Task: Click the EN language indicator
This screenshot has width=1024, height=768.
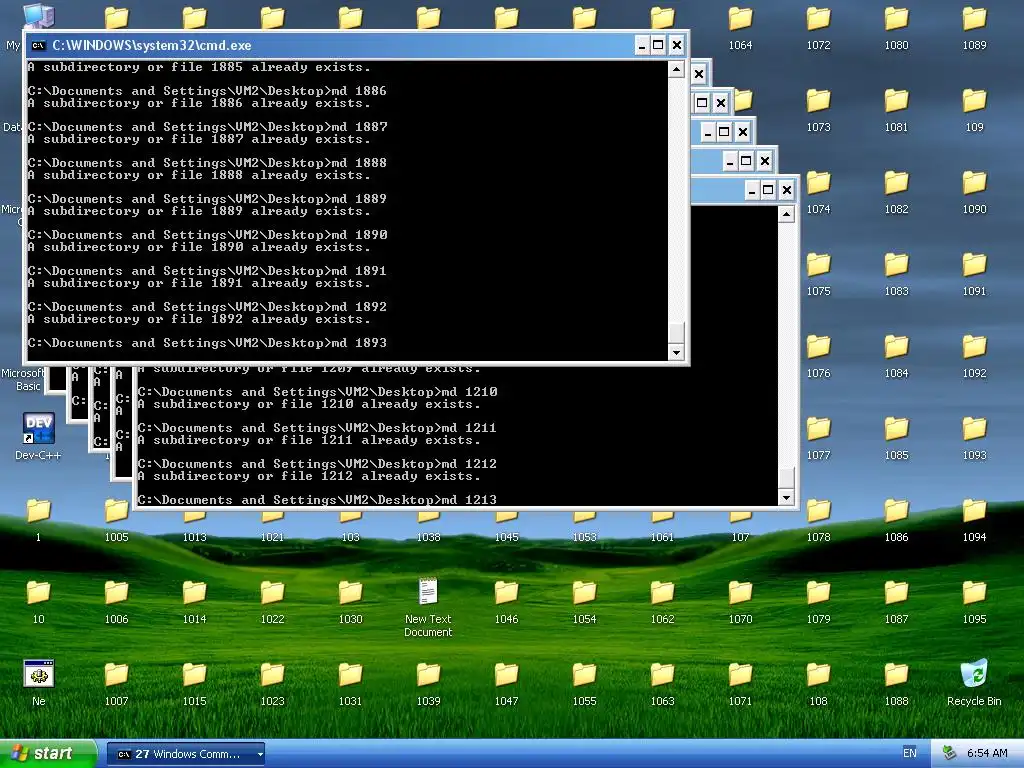Action: pos(910,753)
